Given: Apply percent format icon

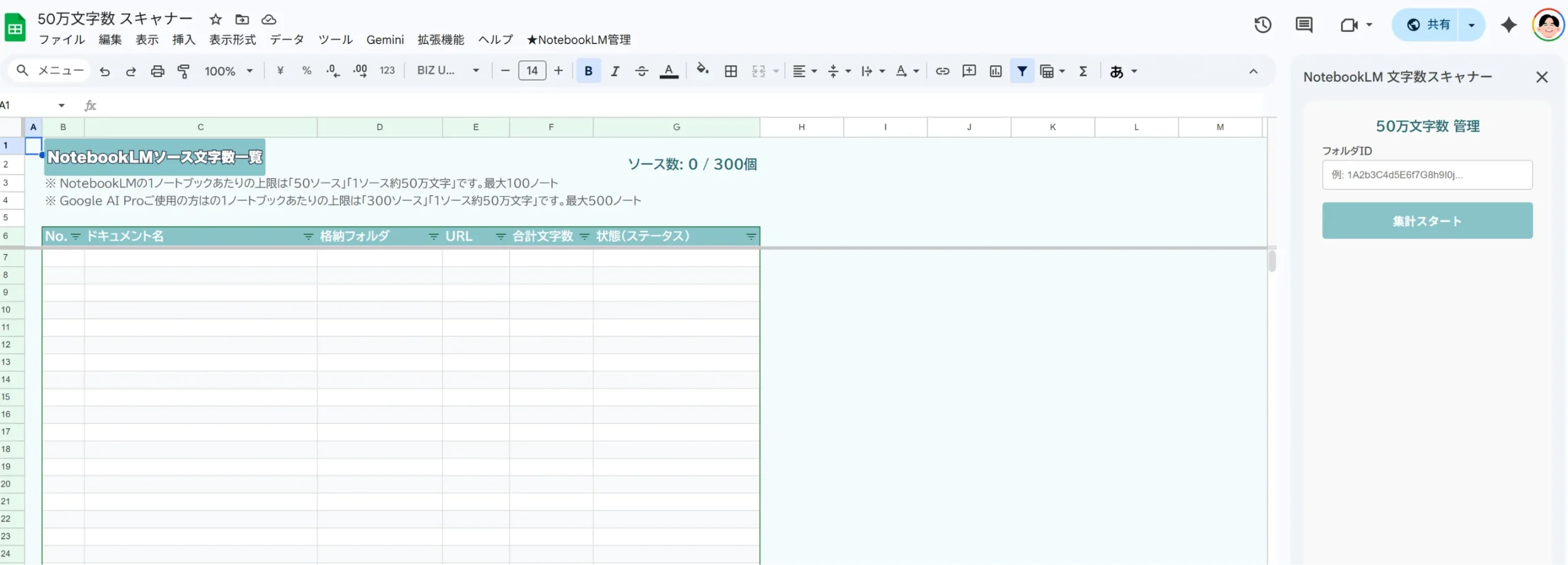Looking at the screenshot, I should [x=307, y=71].
